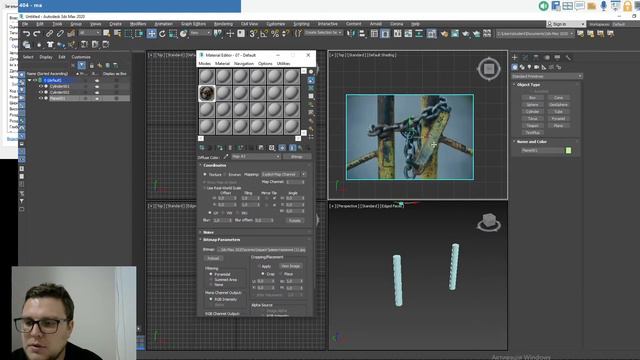The width and height of the screenshot is (640, 360).
Task: Click the Box primitive button
Action: (x=532, y=98)
